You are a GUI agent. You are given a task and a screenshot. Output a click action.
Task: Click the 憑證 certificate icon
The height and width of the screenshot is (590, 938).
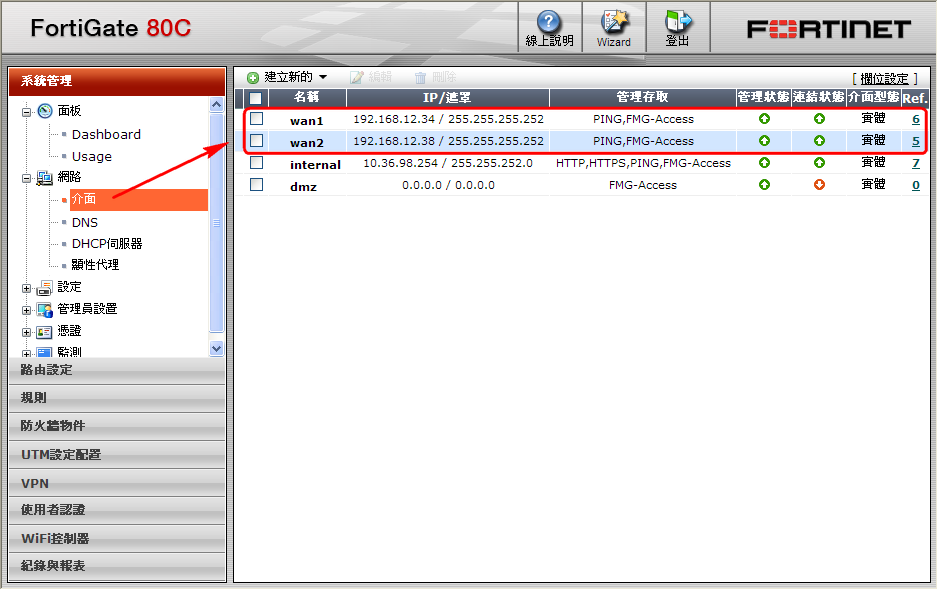[x=45, y=332]
